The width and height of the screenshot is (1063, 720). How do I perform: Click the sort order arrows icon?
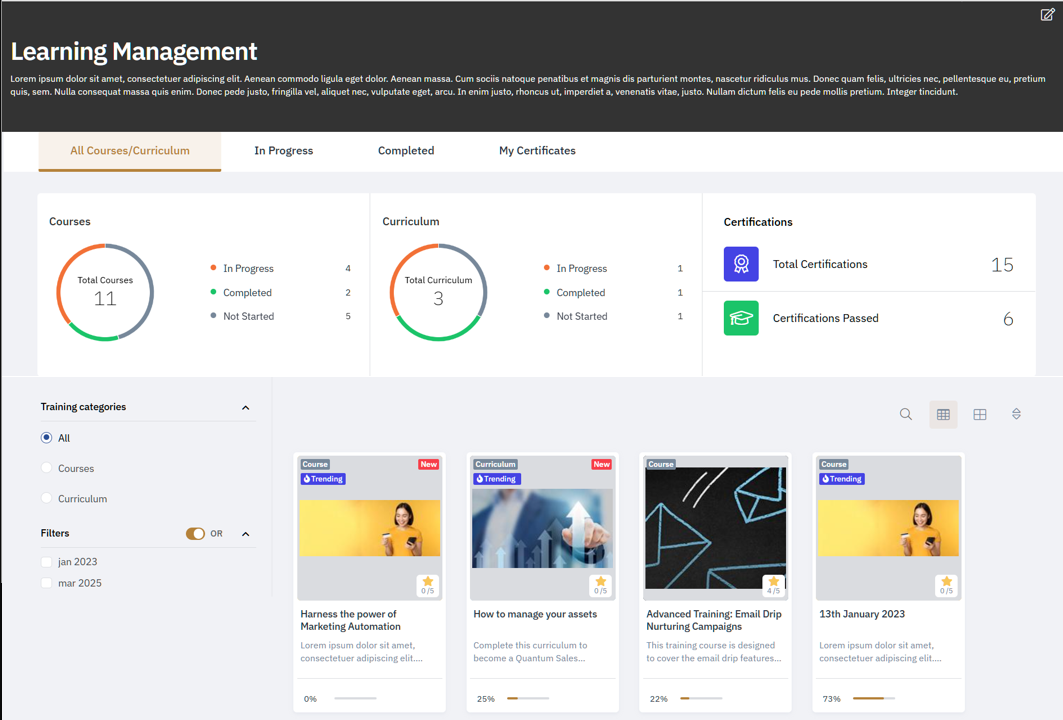[x=1016, y=414]
